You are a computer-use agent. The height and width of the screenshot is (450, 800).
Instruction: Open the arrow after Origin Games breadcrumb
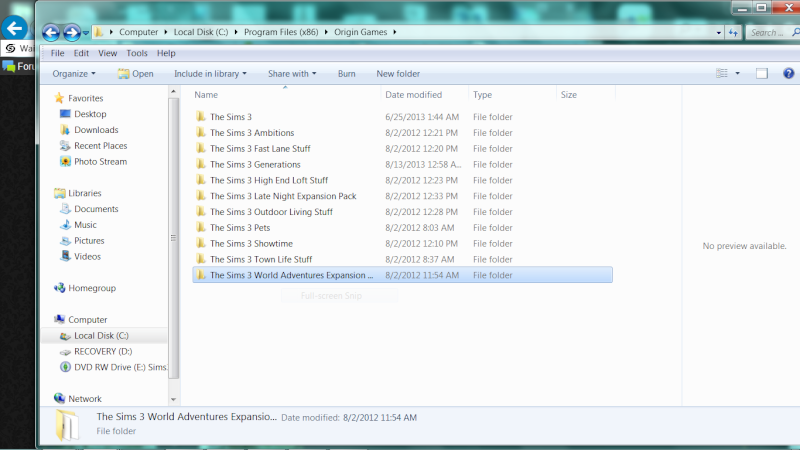[394, 32]
